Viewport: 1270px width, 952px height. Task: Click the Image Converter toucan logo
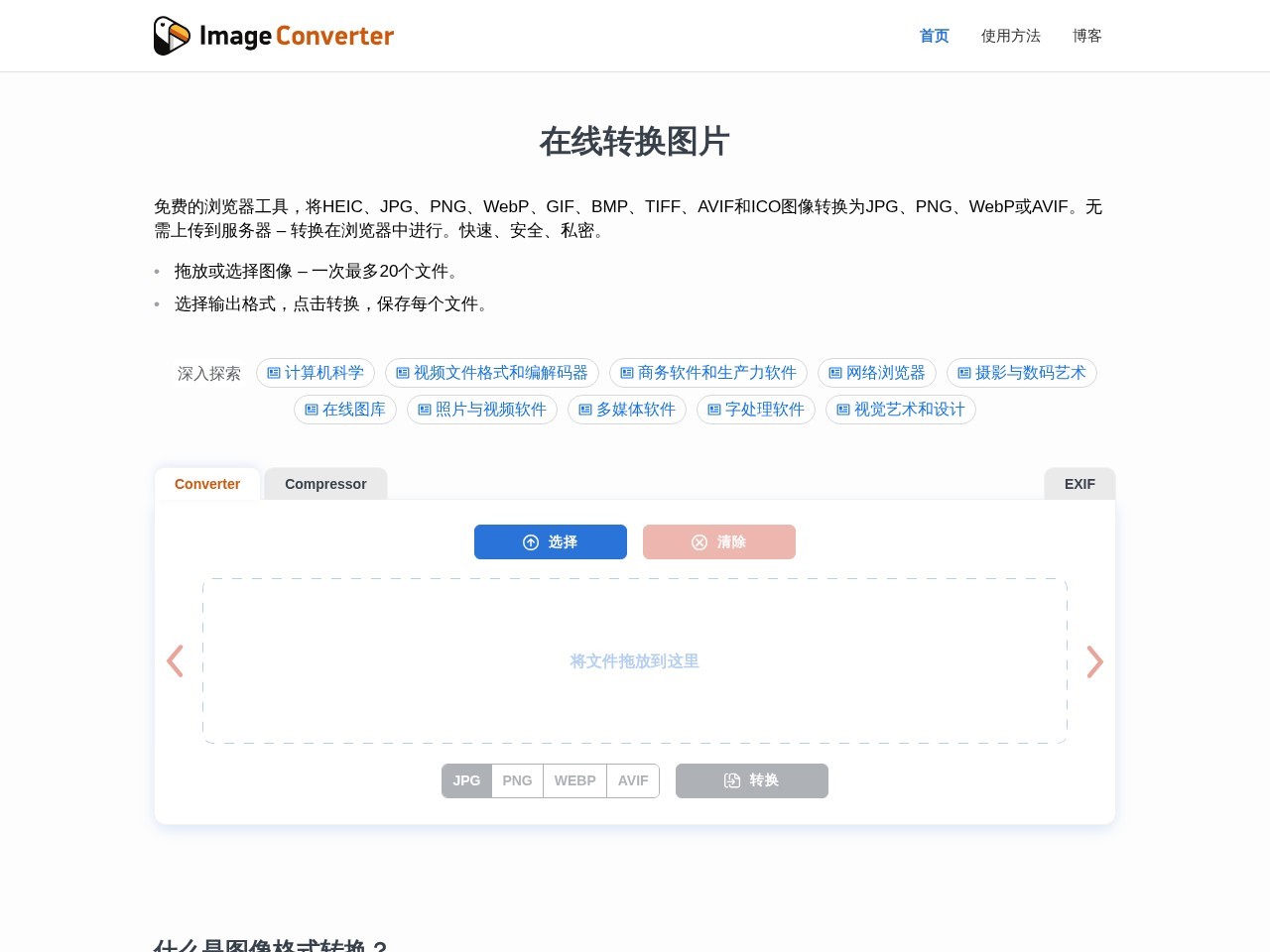pyautogui.click(x=172, y=36)
